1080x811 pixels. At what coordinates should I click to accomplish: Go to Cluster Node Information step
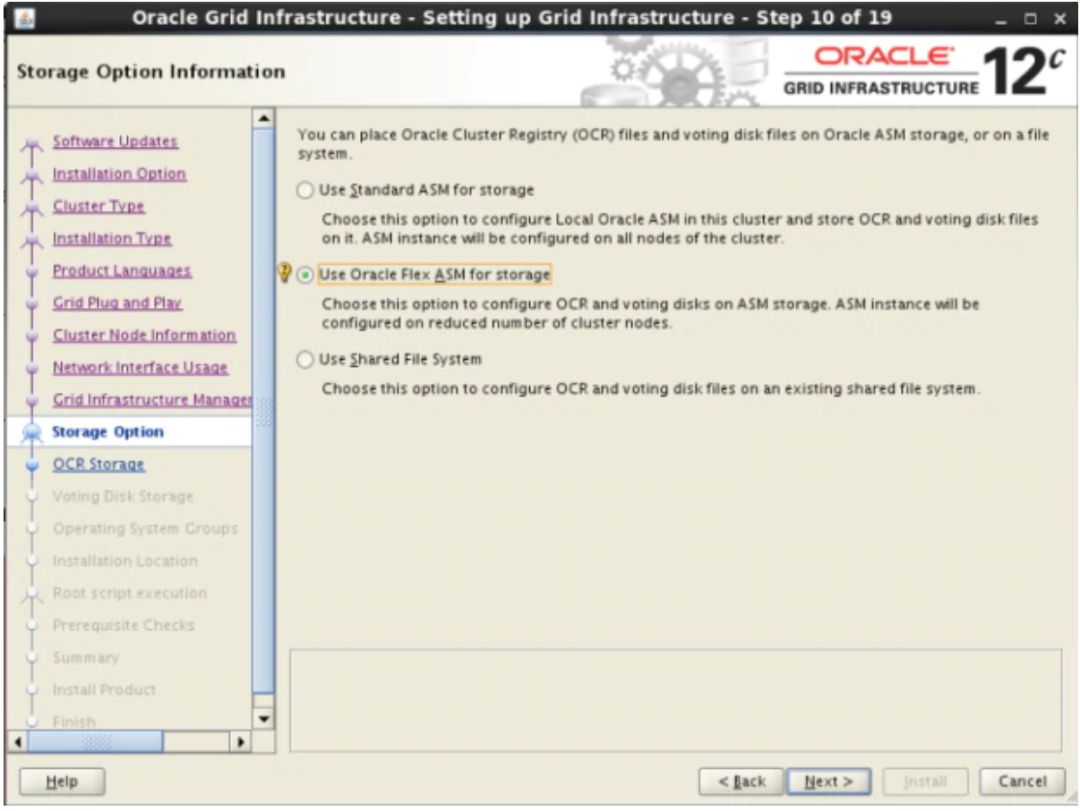(144, 335)
